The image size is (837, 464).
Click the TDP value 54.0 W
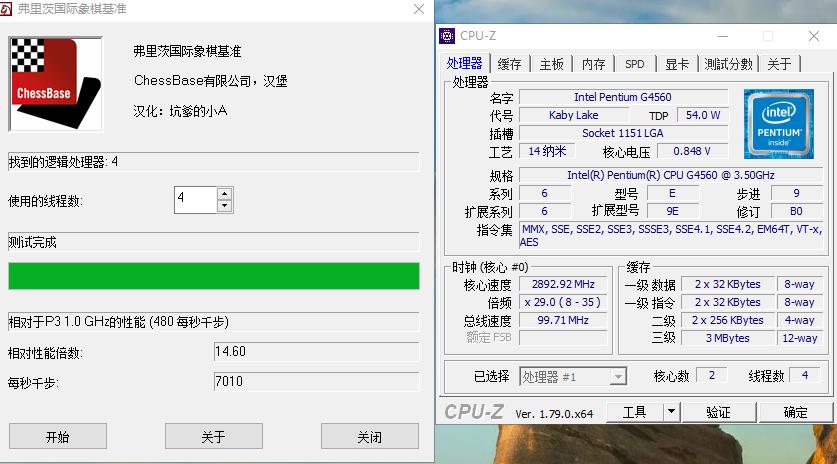[x=702, y=115]
